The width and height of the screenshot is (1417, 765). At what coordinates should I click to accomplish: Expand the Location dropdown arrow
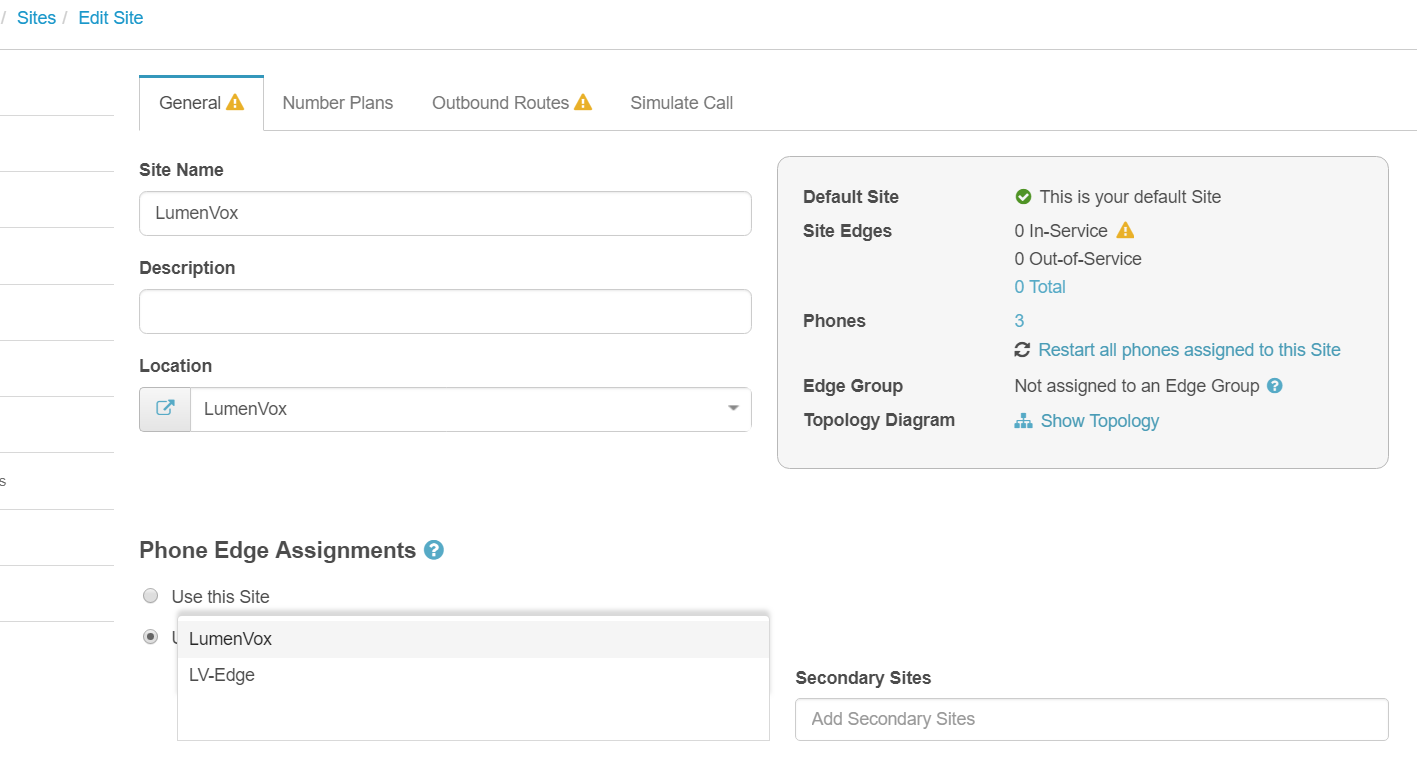[x=733, y=409]
